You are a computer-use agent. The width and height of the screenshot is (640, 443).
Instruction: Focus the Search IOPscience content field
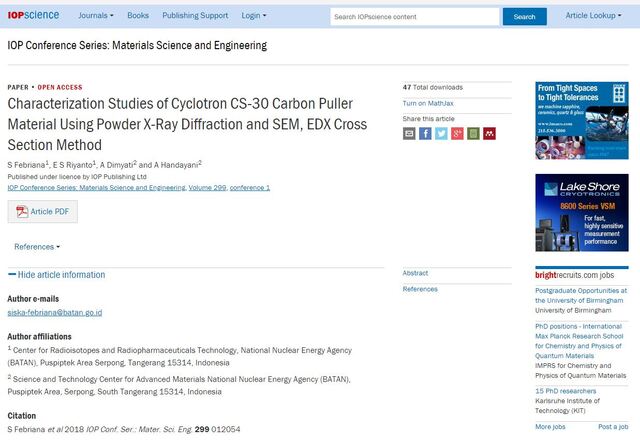[414, 17]
